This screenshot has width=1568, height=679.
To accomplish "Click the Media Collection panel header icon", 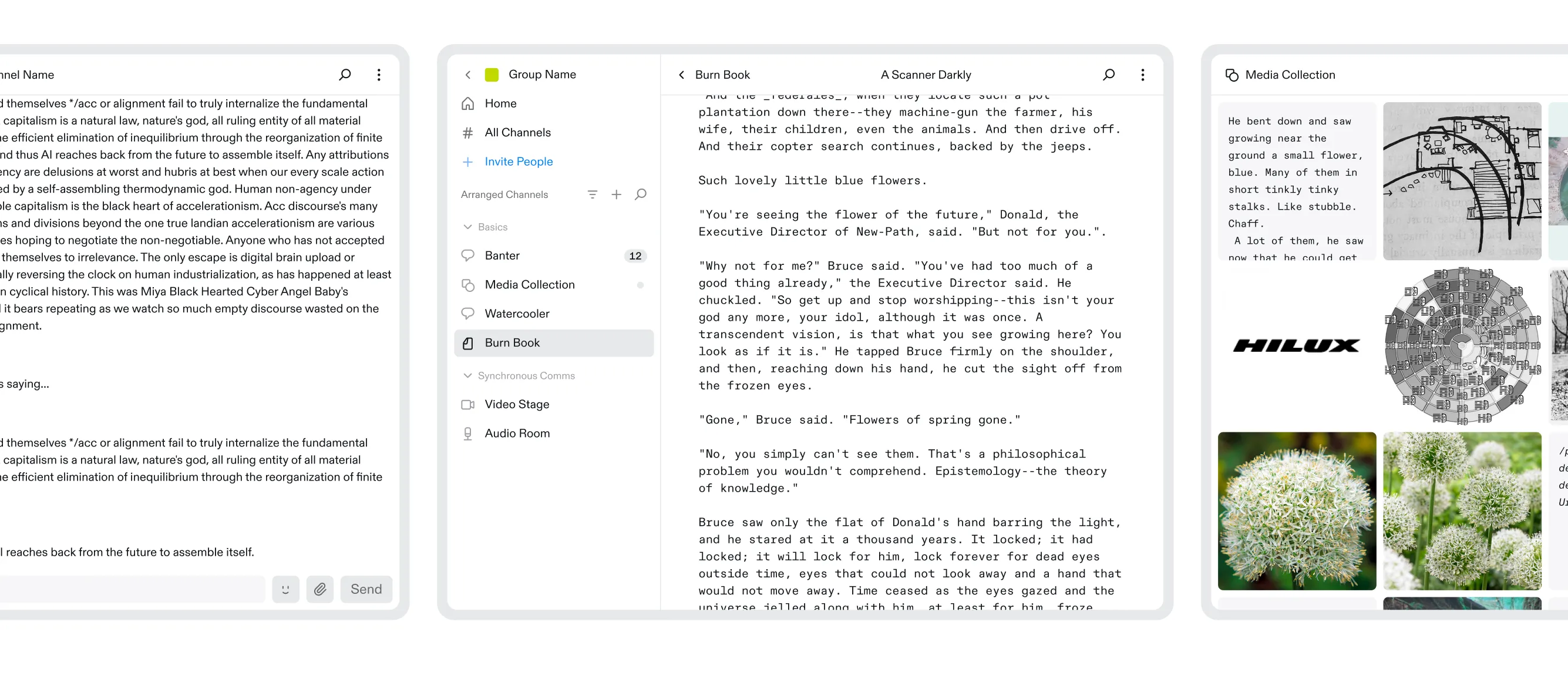I will [x=1231, y=74].
